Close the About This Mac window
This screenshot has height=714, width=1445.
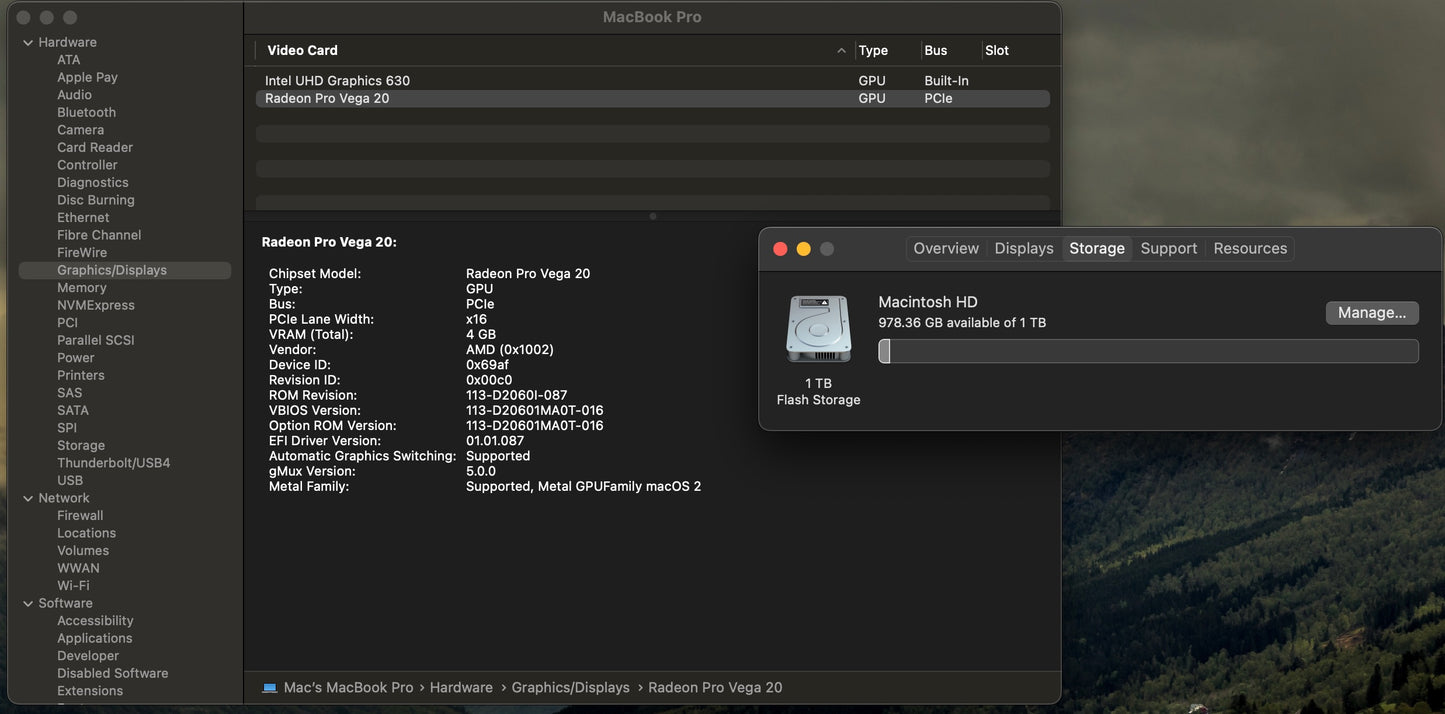point(780,249)
